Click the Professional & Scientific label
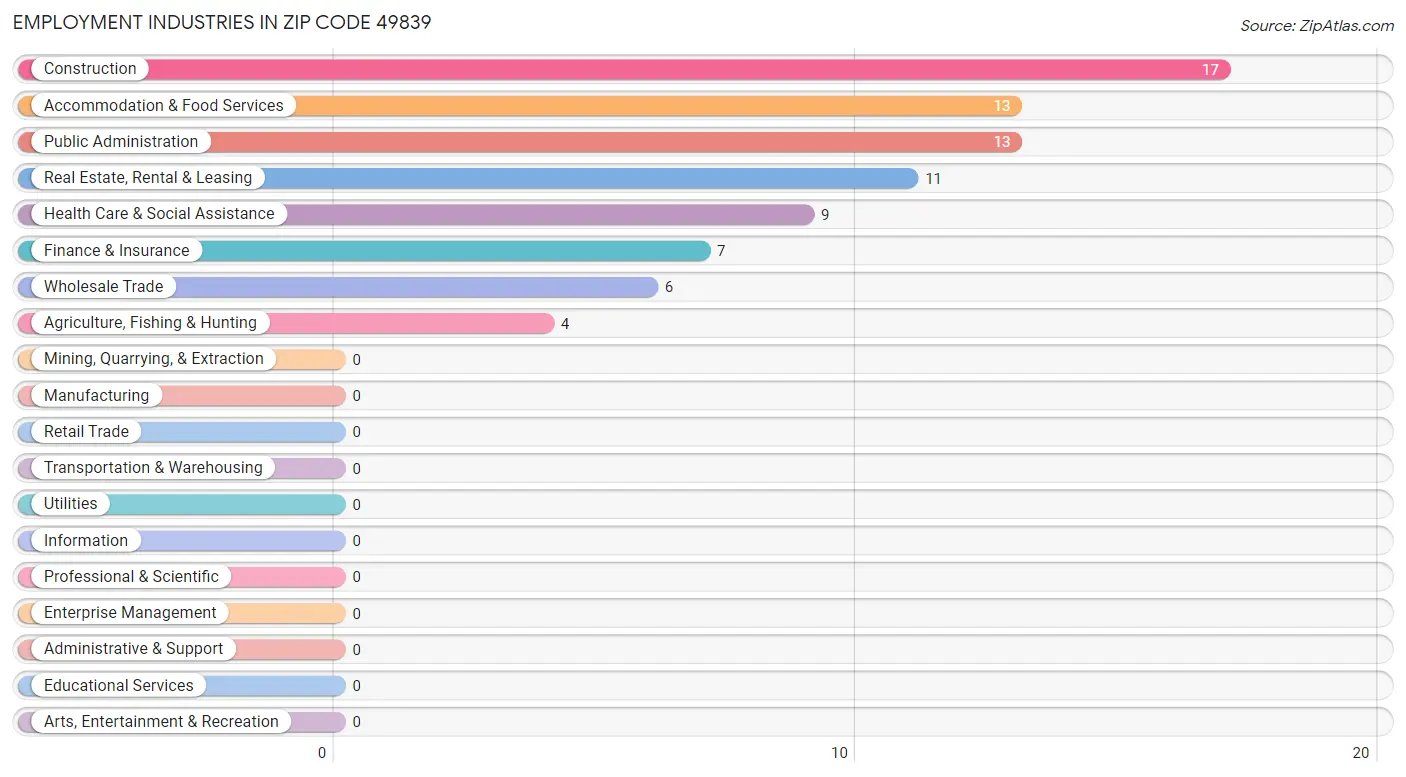The image size is (1406, 777). (x=131, y=577)
